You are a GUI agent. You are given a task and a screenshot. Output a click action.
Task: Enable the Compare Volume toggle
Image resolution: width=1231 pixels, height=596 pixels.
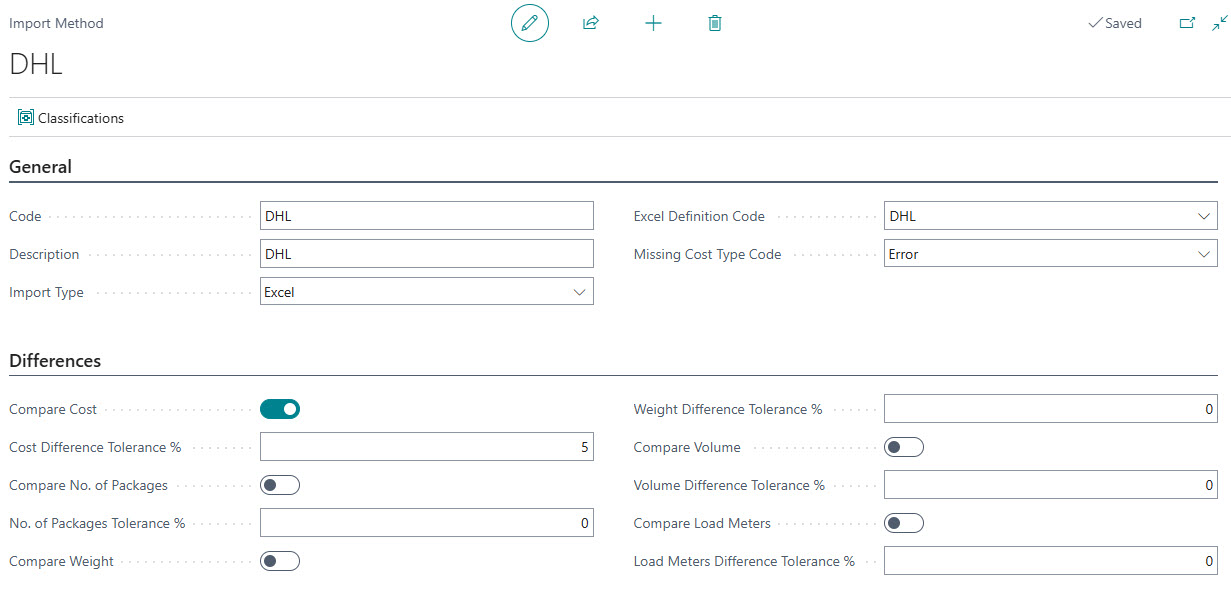(904, 447)
